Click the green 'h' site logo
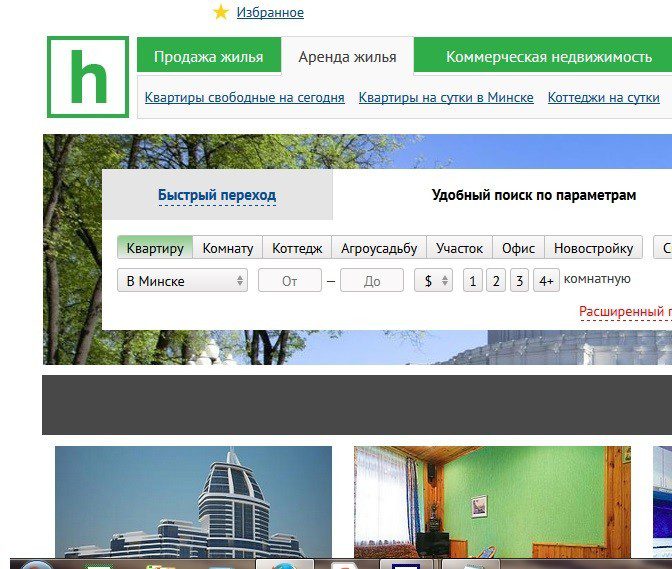This screenshot has height=569, width=672. tap(88, 77)
